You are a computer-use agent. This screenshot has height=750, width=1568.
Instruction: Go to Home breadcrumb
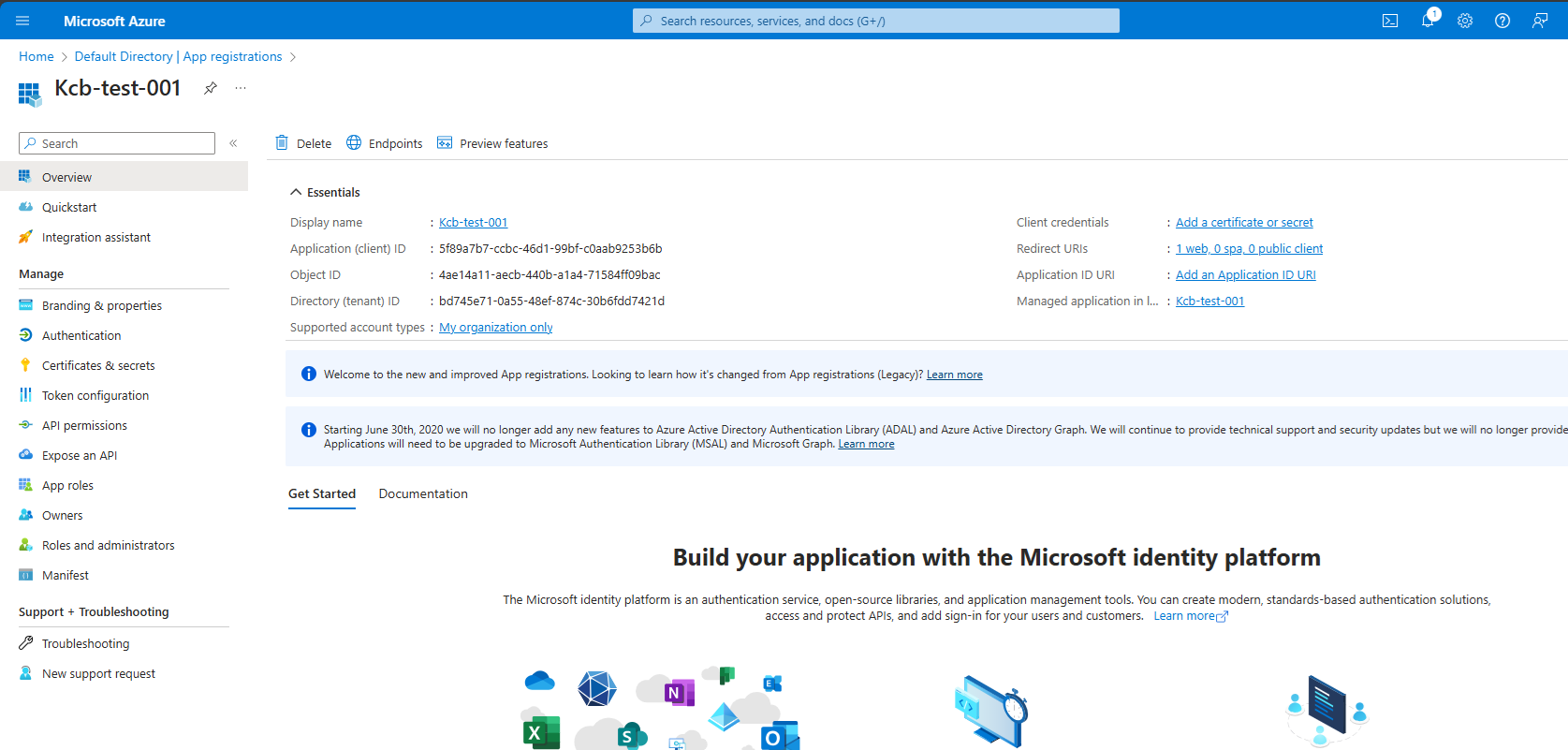tap(37, 56)
